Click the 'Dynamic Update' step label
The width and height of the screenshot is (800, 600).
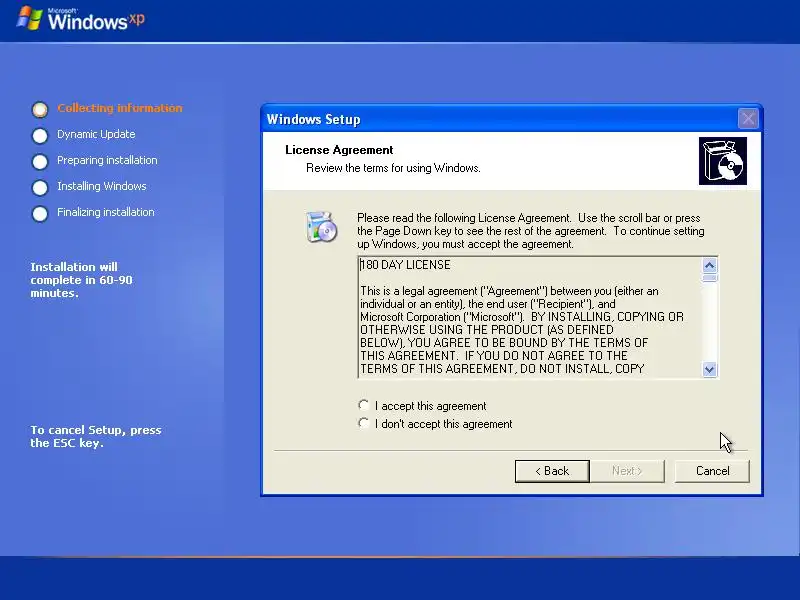tap(96, 134)
